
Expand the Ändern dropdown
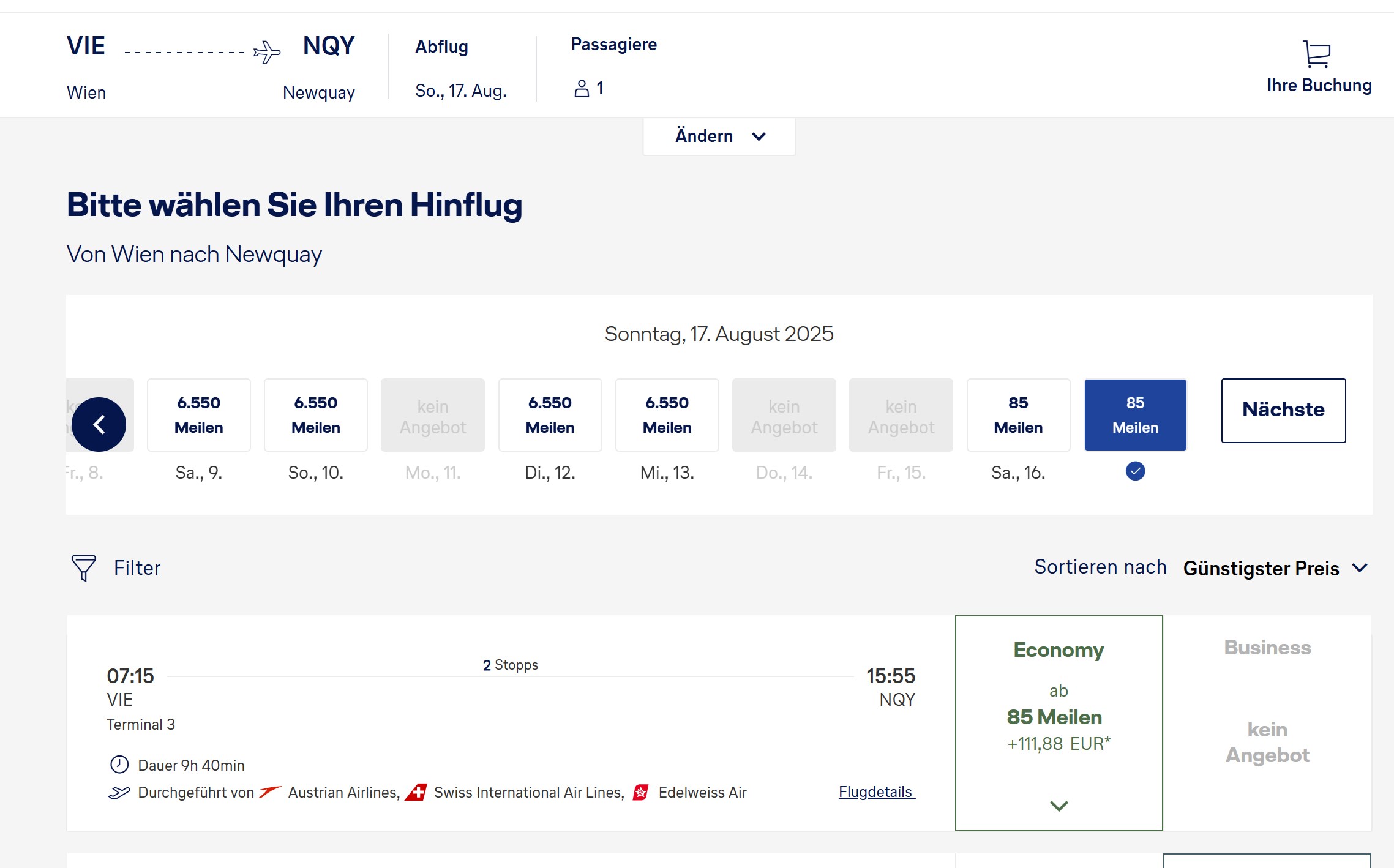coord(719,136)
